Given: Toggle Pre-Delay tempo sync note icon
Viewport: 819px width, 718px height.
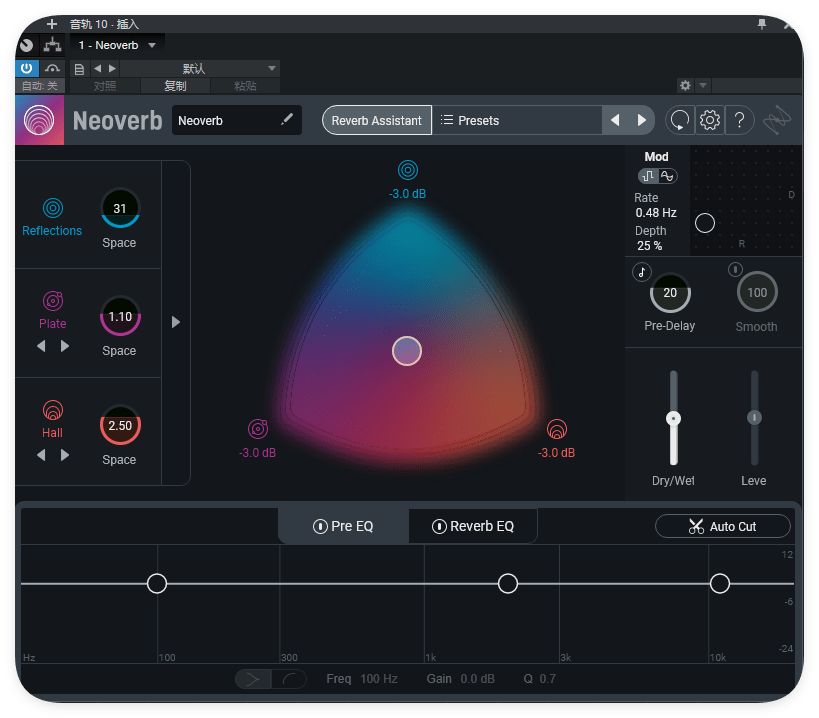Looking at the screenshot, I should [642, 272].
